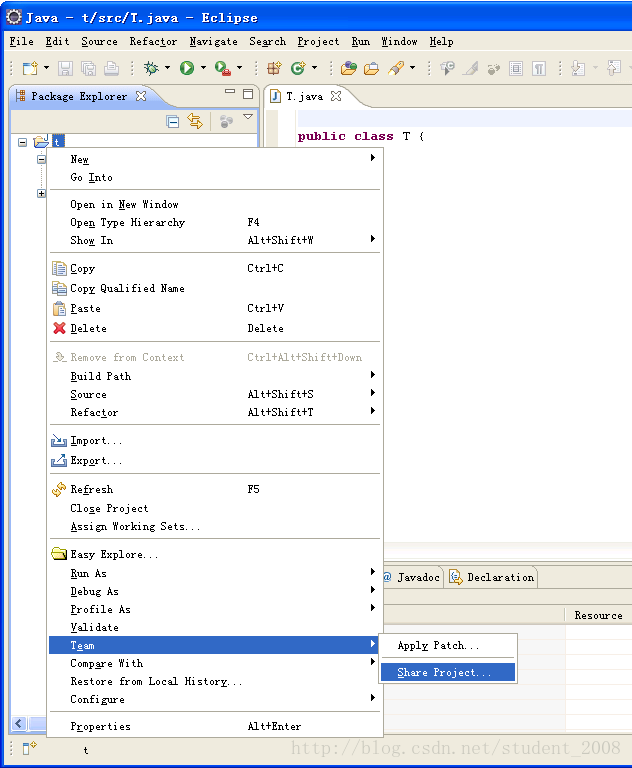Maximize the Package Explorer view

[x=248, y=94]
